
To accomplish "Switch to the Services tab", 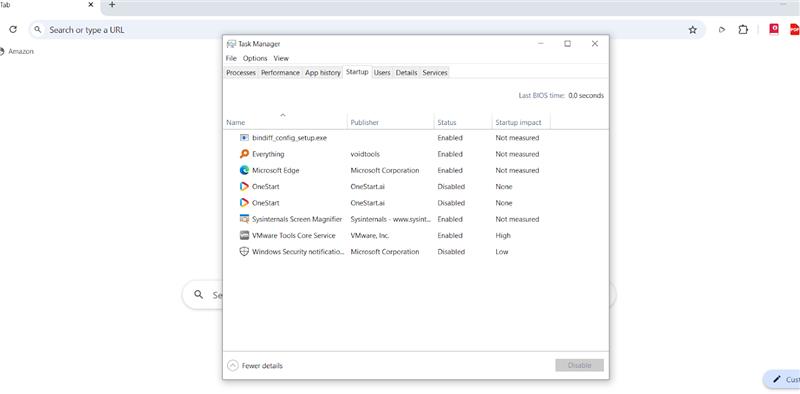I will click(435, 73).
